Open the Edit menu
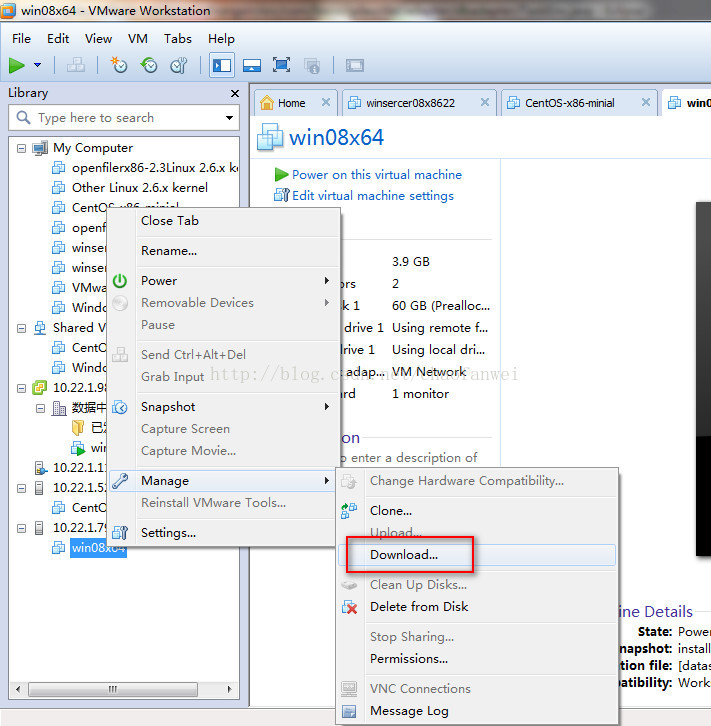711x726 pixels. click(x=58, y=38)
